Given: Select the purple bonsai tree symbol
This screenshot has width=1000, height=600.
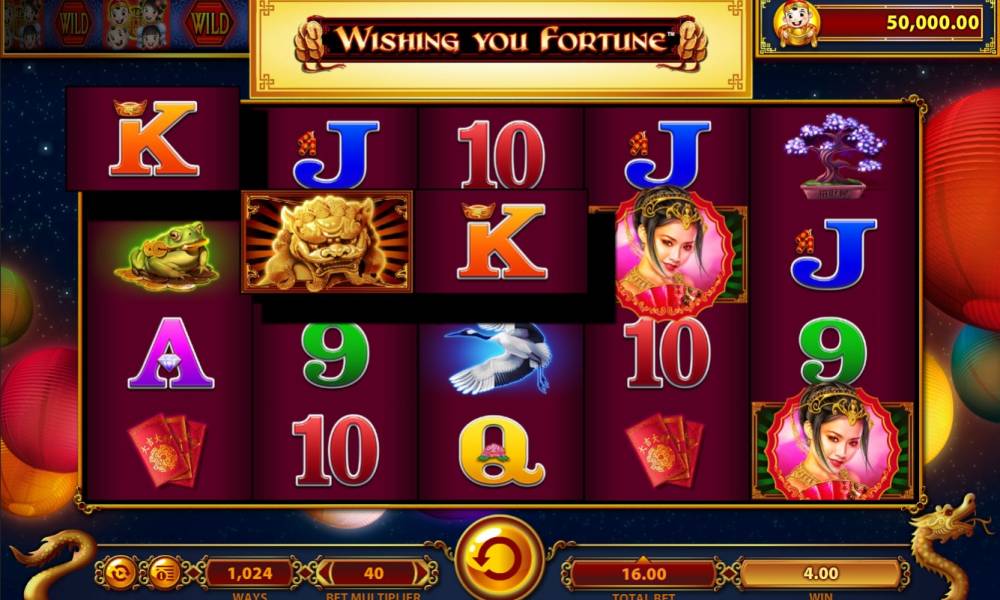Looking at the screenshot, I should point(834,156).
